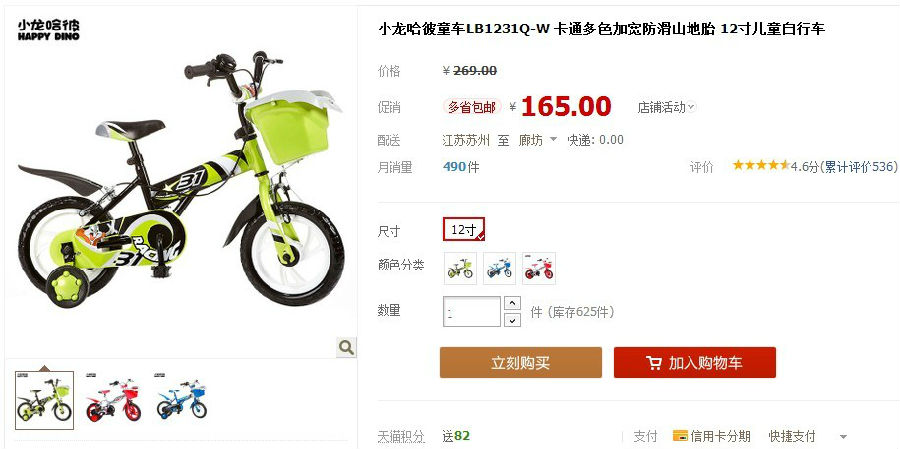Click the shopping cart icon in red button
Screen dimensions: 900x449
click(x=653, y=363)
